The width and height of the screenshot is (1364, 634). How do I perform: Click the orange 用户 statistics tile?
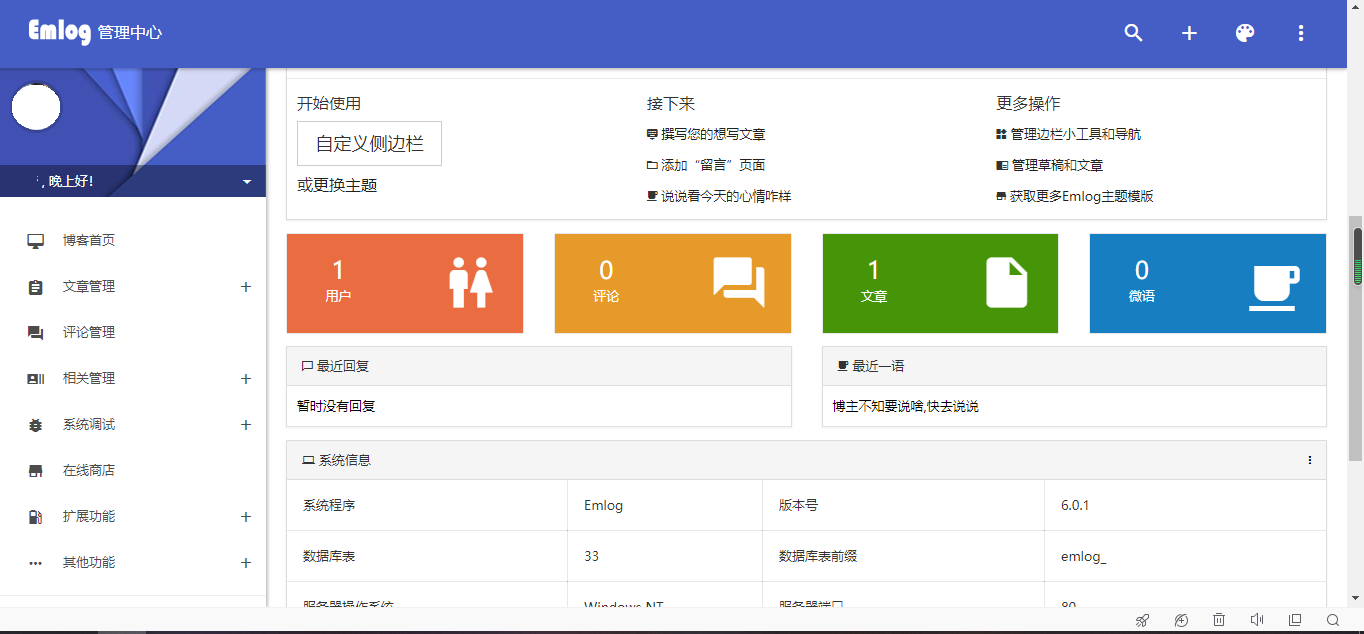pyautogui.click(x=404, y=283)
